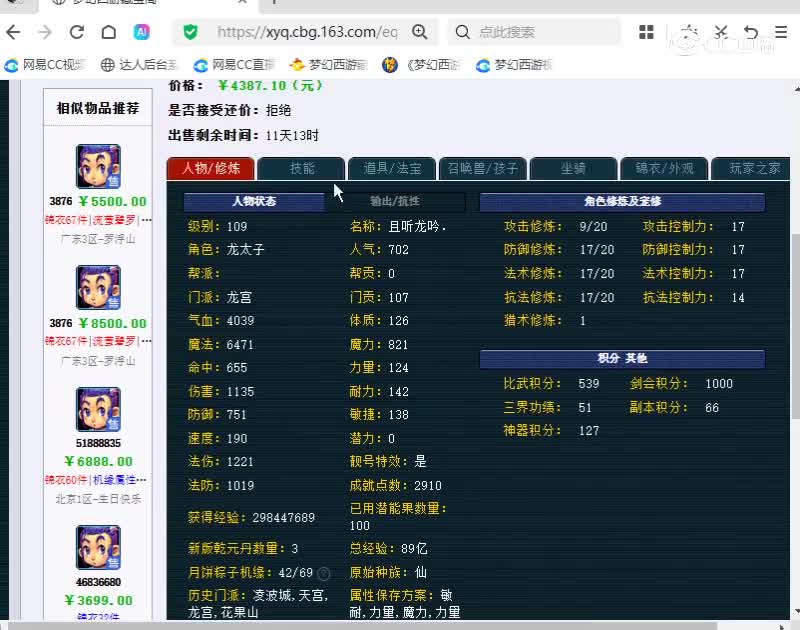Click the 网易CC直播 bookmark
This screenshot has height=630, width=800.
tap(234, 65)
